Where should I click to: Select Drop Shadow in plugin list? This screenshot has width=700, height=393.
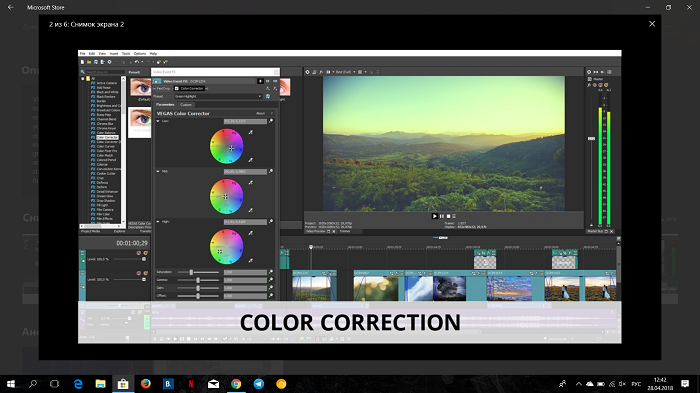[106, 201]
